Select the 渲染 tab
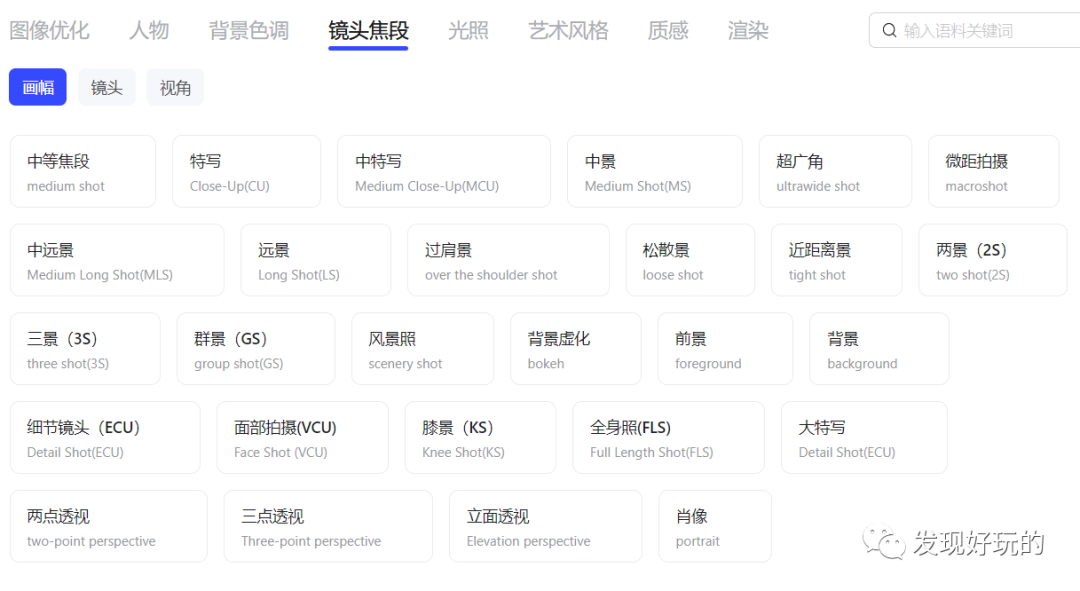 (748, 31)
